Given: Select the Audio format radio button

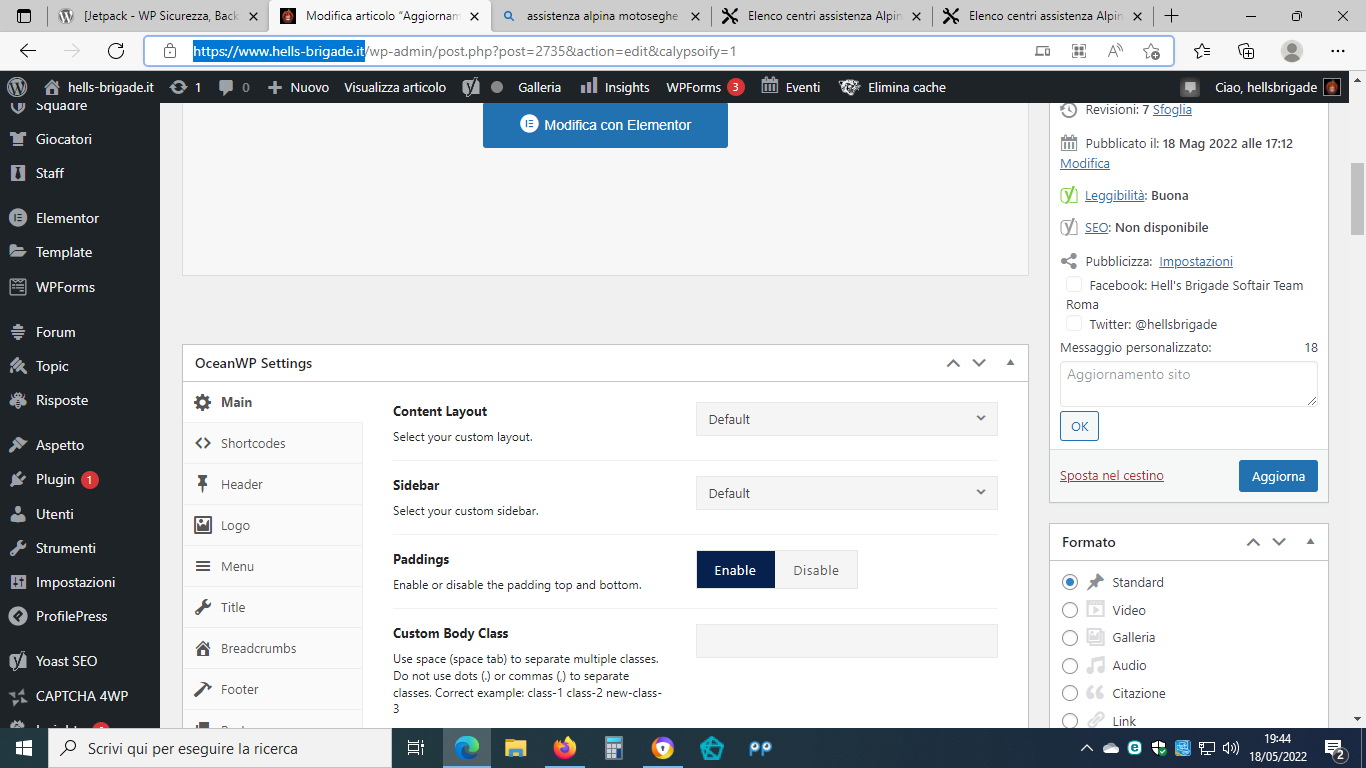Looking at the screenshot, I should click(x=1070, y=665).
